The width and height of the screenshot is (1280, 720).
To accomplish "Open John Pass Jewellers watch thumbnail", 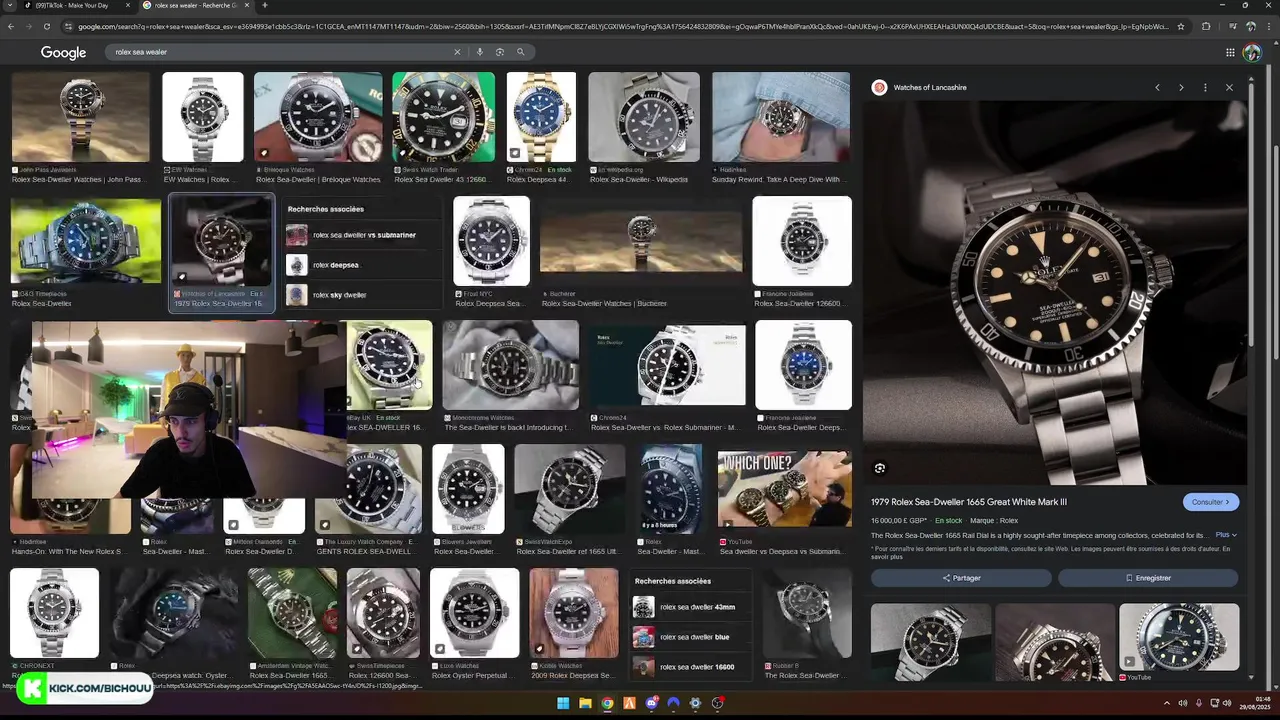I will (x=80, y=117).
